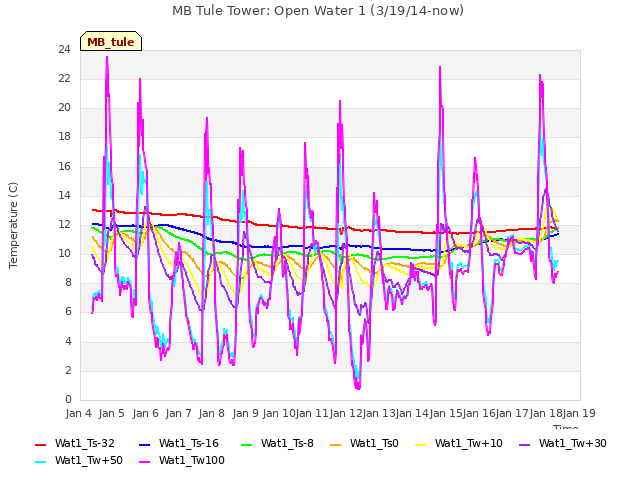Click the yellow Wat1_Tw+10 legend swatch
640x480 pixels.
(x=420, y=445)
